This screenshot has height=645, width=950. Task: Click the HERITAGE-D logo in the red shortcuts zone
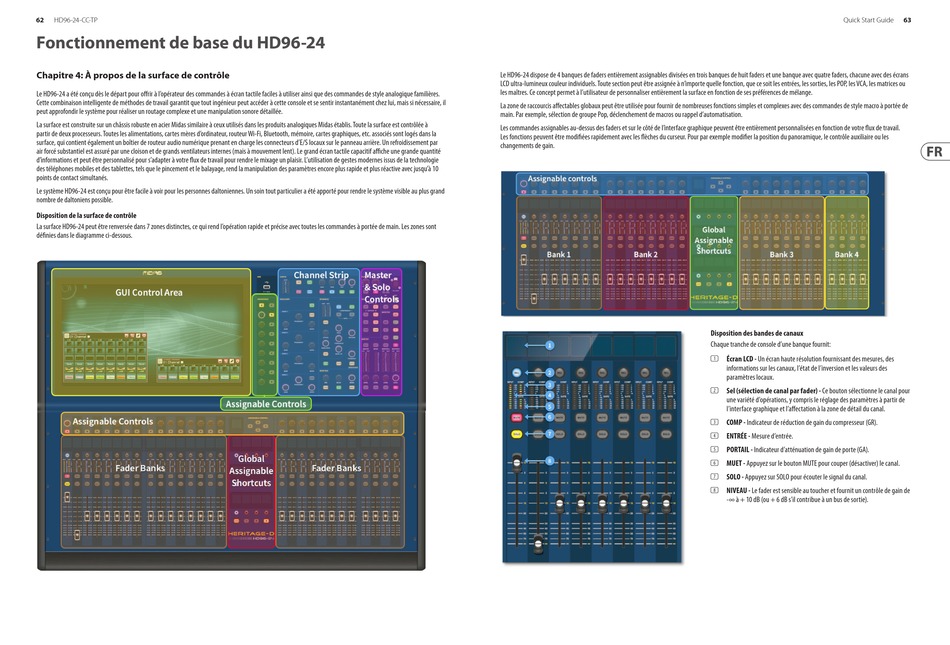[251, 535]
